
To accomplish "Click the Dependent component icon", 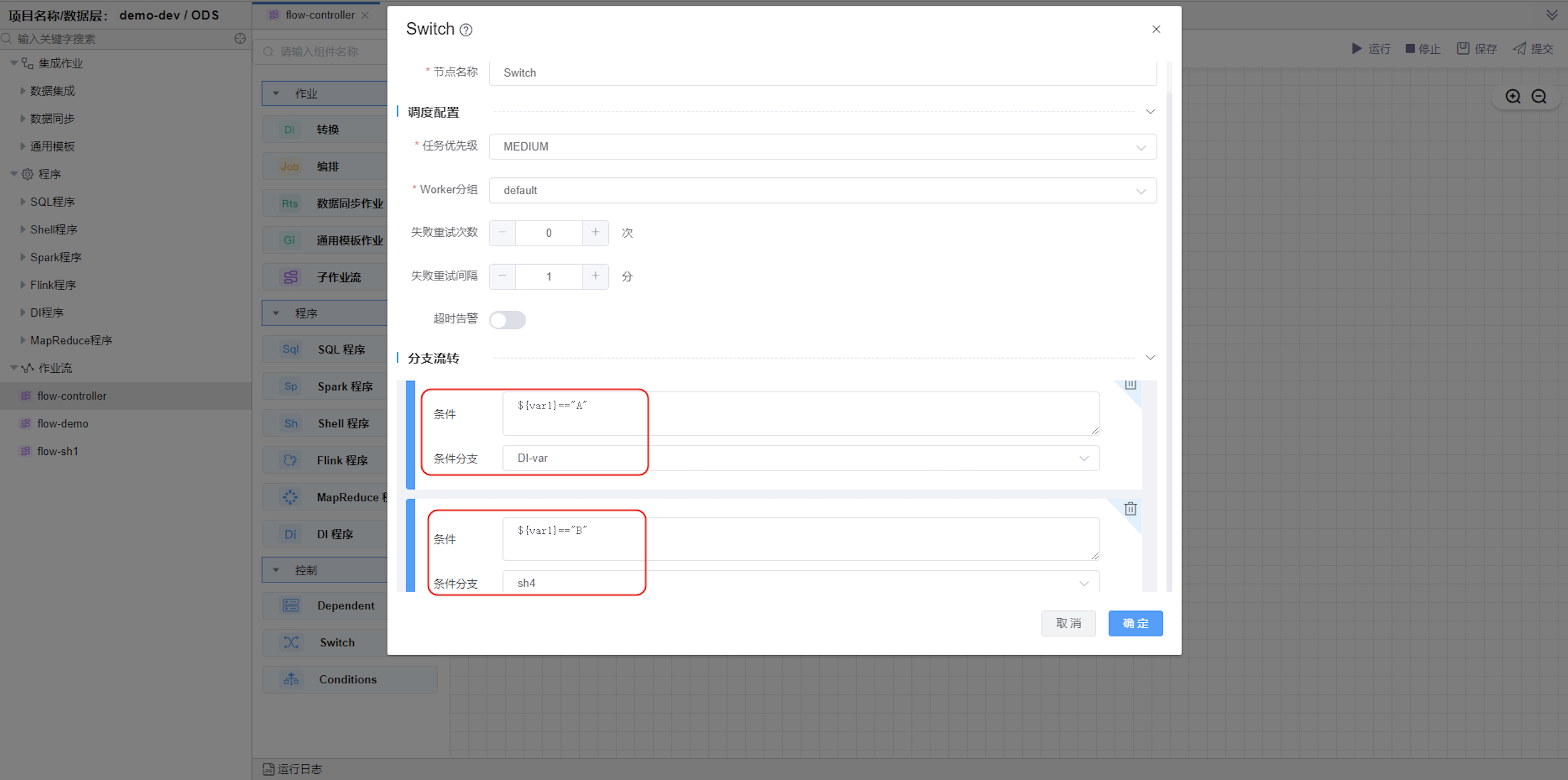I will pos(291,605).
